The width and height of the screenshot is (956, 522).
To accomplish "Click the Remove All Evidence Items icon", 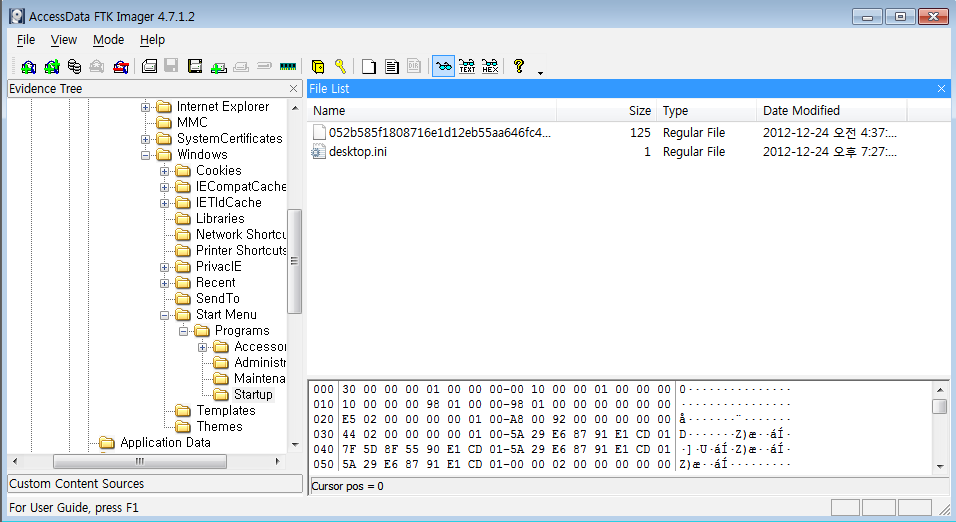I will click(121, 66).
